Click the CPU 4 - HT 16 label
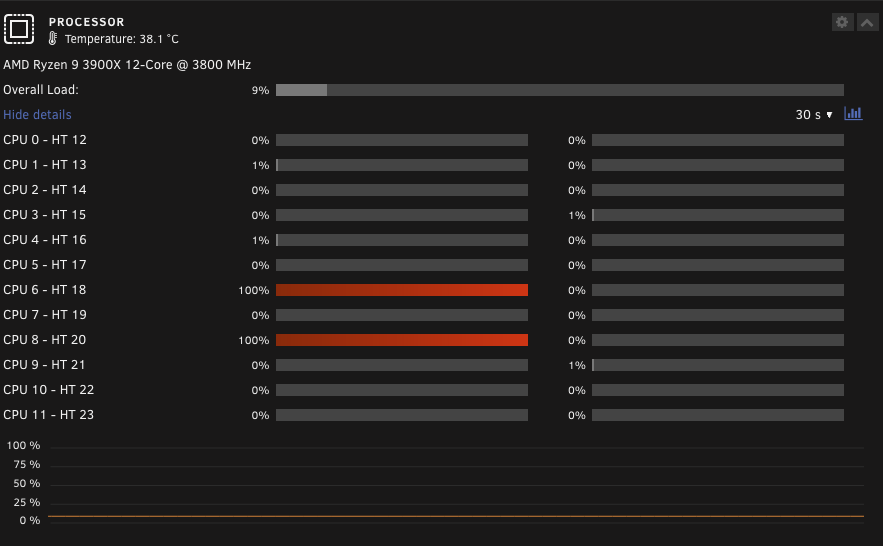The height and width of the screenshot is (546, 883). [45, 240]
